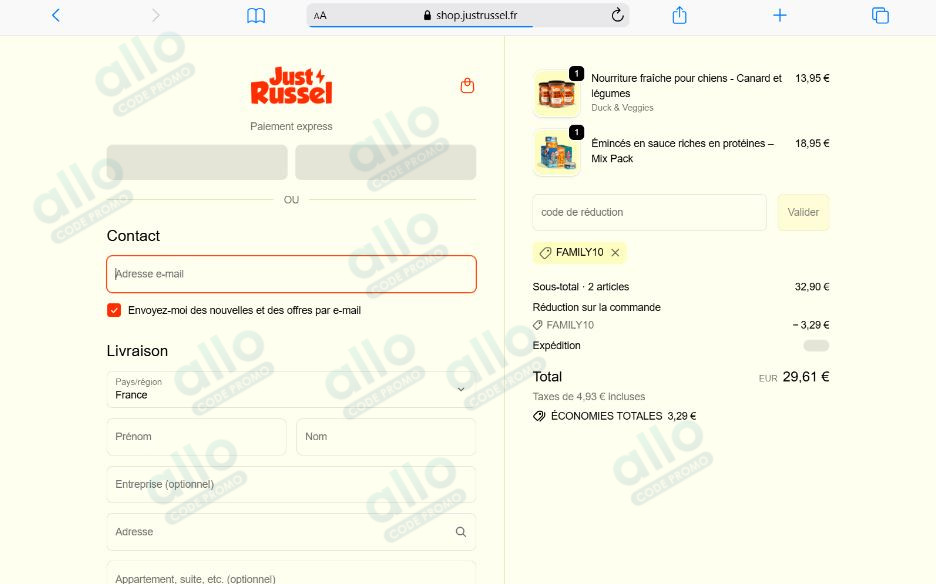Click the Mix Pack product thumbnail

tap(556, 152)
